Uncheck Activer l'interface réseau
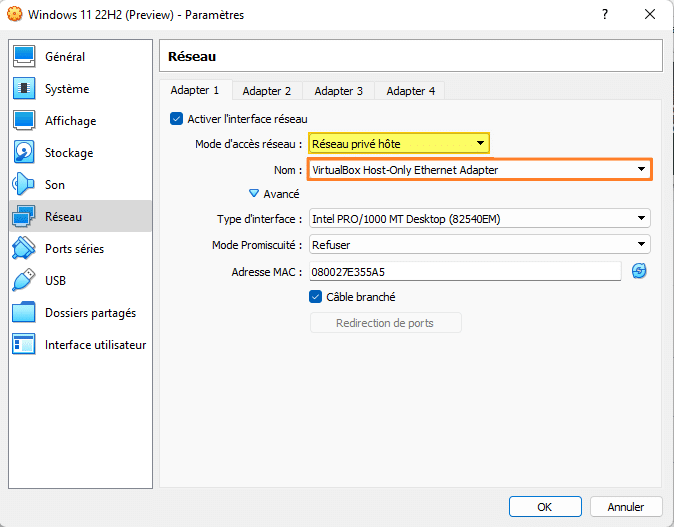 coord(177,119)
